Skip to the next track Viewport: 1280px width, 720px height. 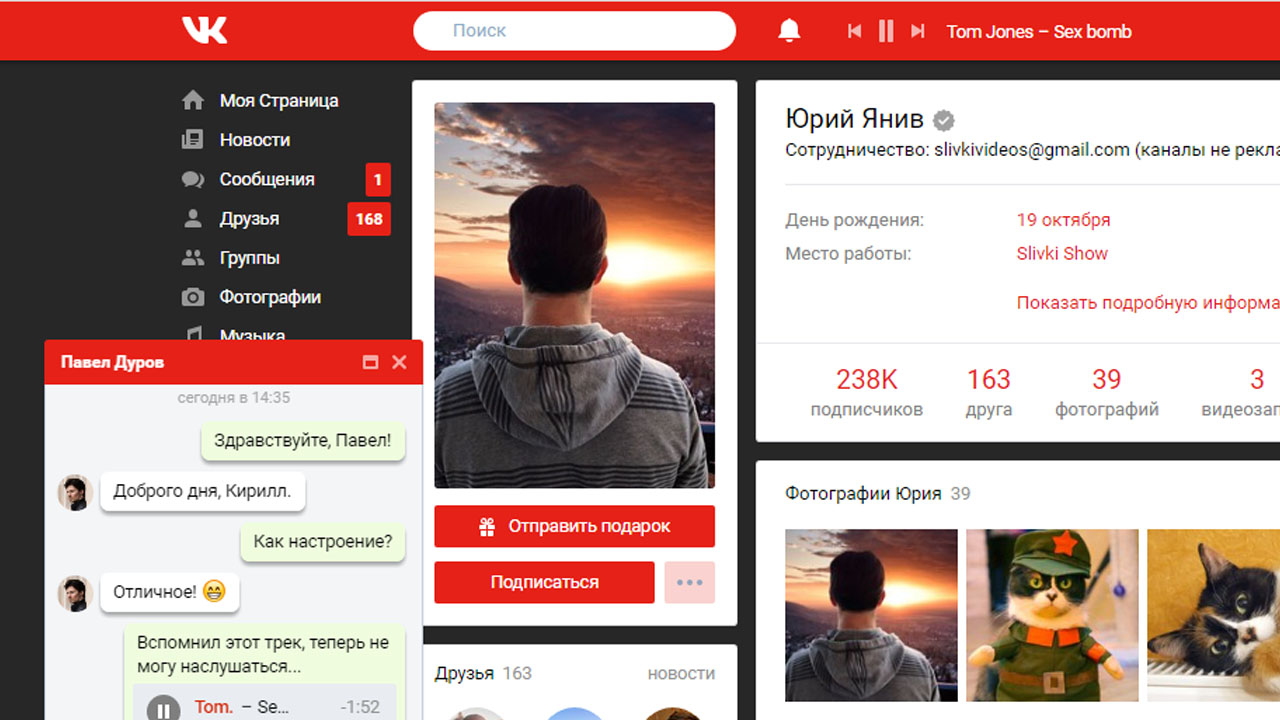[x=917, y=31]
